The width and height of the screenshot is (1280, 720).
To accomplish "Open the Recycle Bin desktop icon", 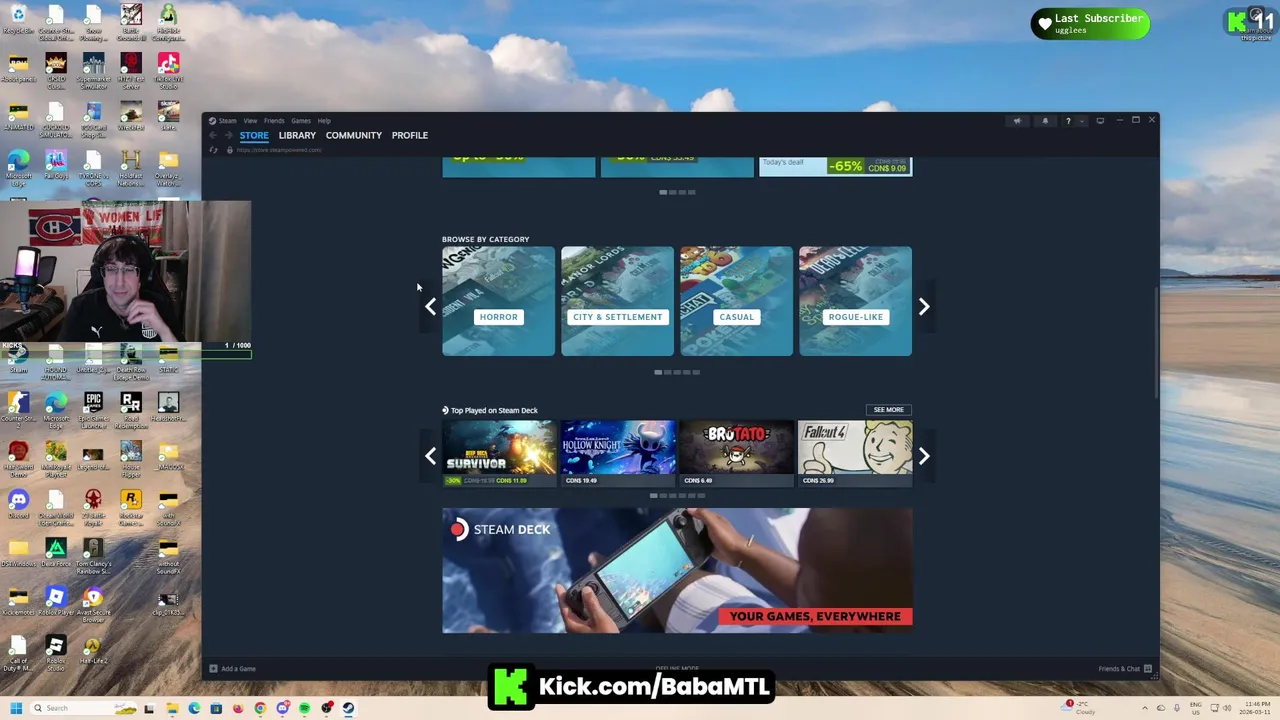I will coord(18,18).
